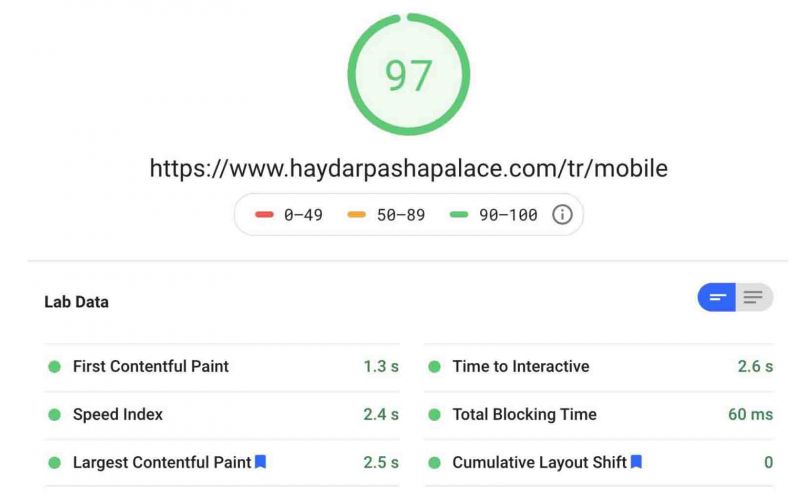Switch Lab Data to compact view toggle

click(x=717, y=297)
